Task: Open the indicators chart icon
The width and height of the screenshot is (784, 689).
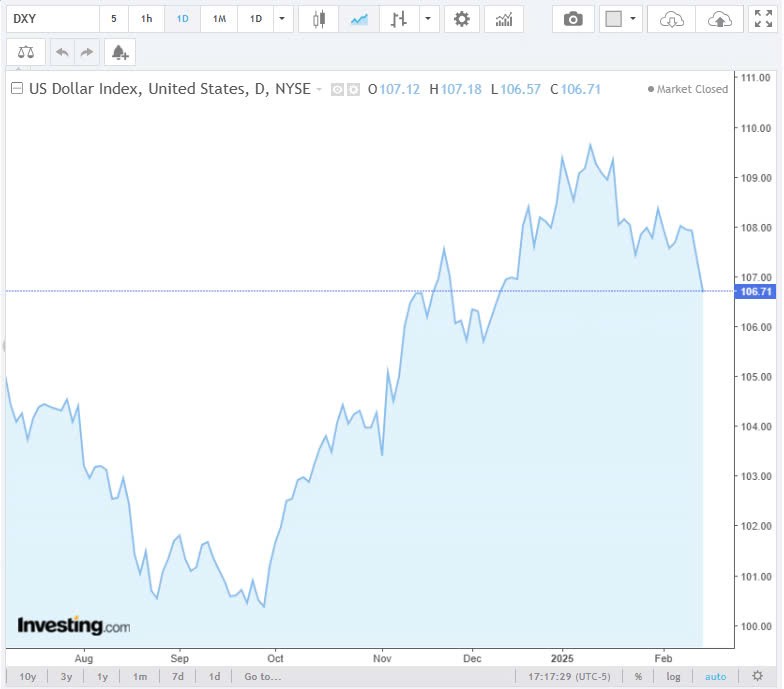Action: click(504, 19)
